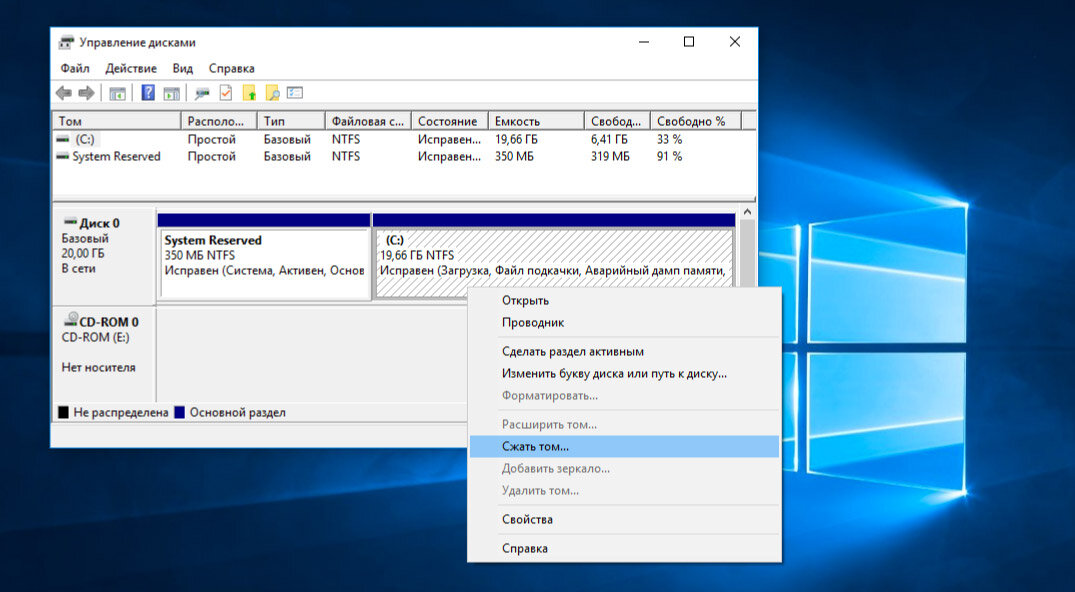
Task: Click the CD-ROM 0 disc icon
Action: 71,320
